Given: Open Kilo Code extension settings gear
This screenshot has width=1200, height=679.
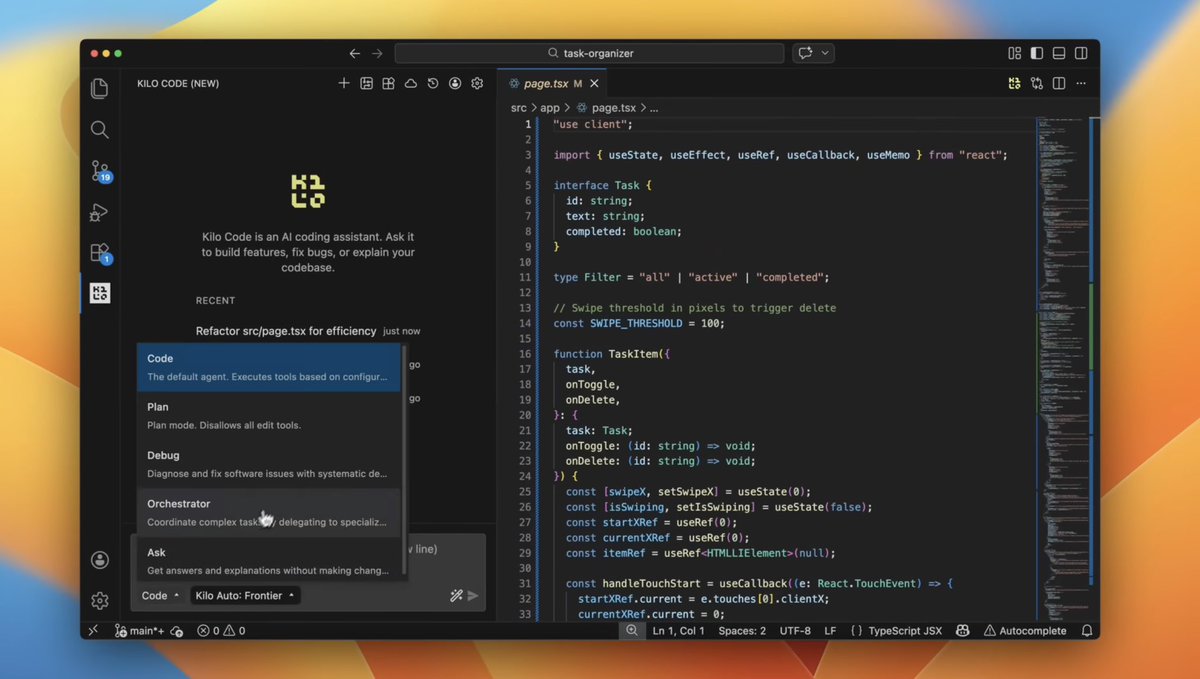Looking at the screenshot, I should tap(477, 83).
